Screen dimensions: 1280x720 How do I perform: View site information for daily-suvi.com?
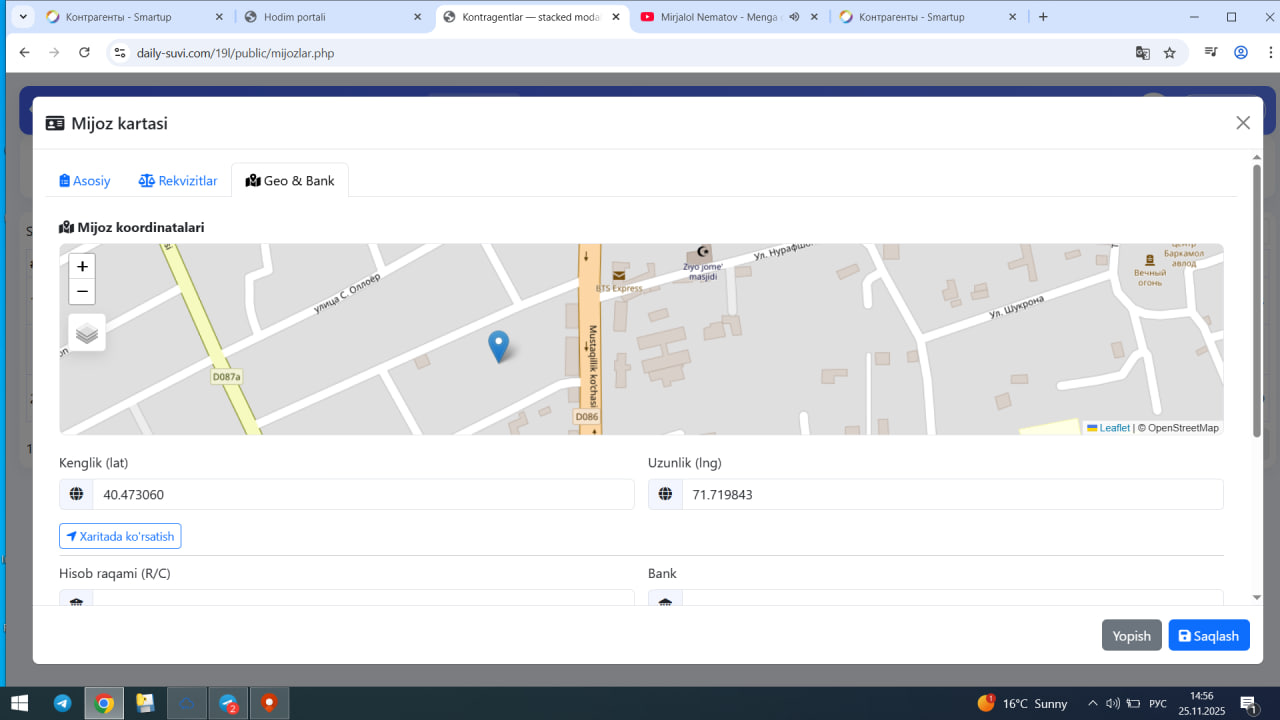pos(120,53)
